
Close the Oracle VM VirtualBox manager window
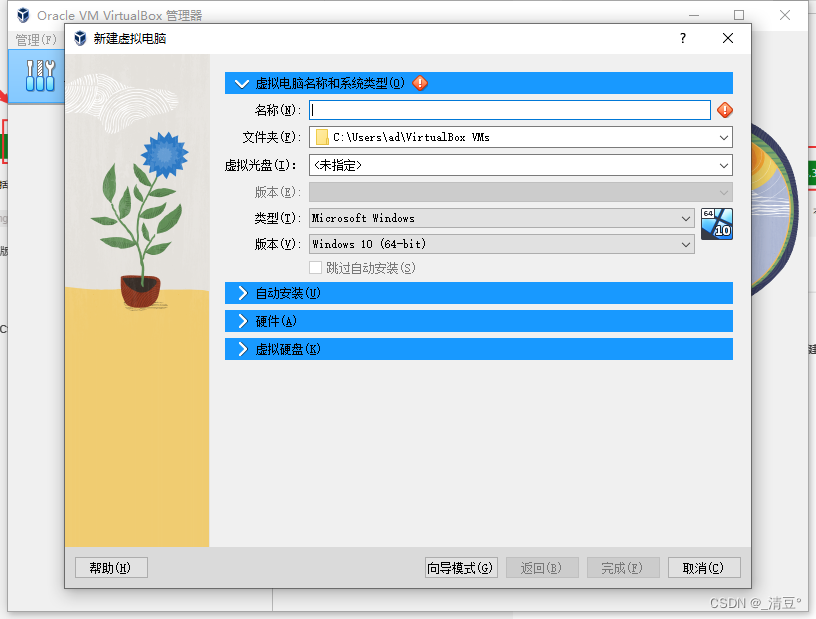tap(785, 15)
